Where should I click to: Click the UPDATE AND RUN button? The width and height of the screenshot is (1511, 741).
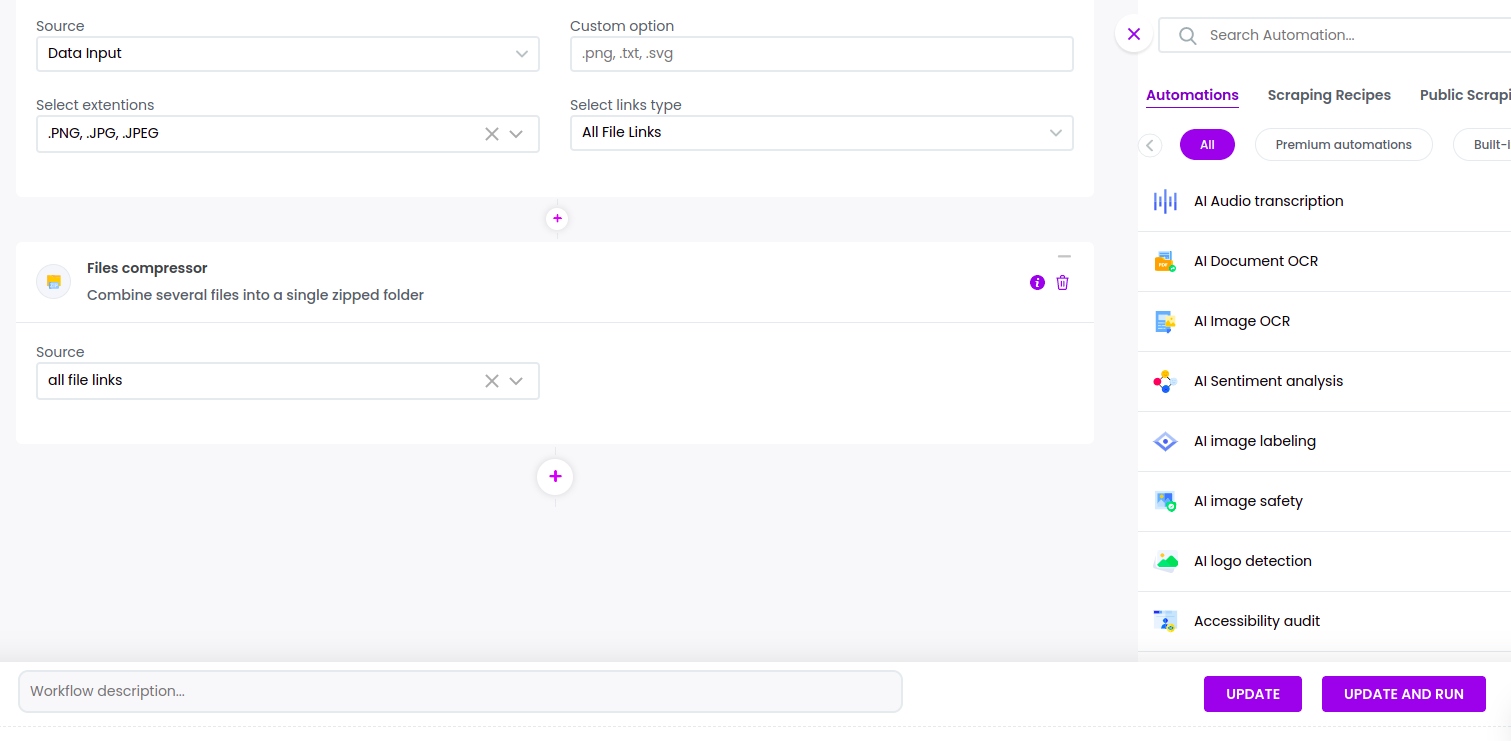tap(1404, 693)
